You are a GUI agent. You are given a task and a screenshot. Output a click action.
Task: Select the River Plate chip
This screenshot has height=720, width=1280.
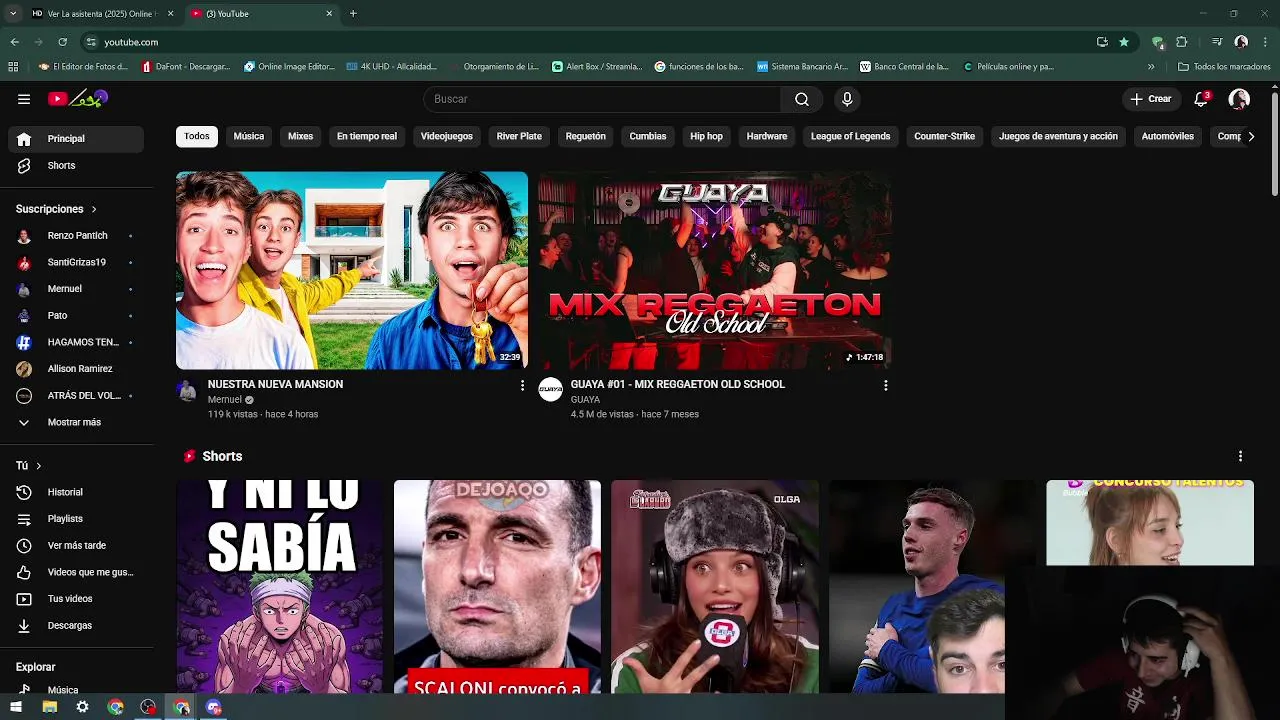pos(519,136)
